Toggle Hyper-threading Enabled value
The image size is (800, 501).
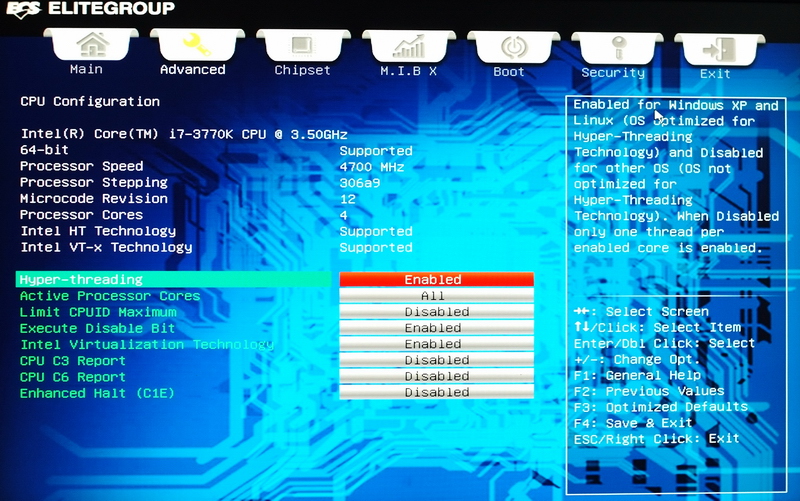(437, 279)
